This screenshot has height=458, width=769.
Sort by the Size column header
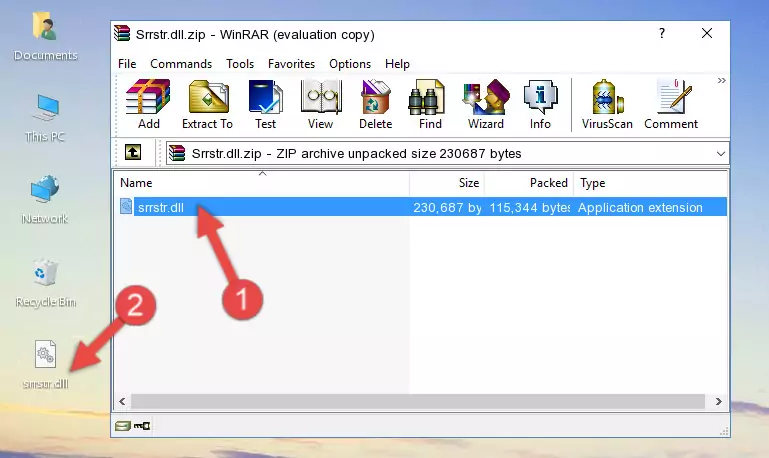tap(447, 183)
